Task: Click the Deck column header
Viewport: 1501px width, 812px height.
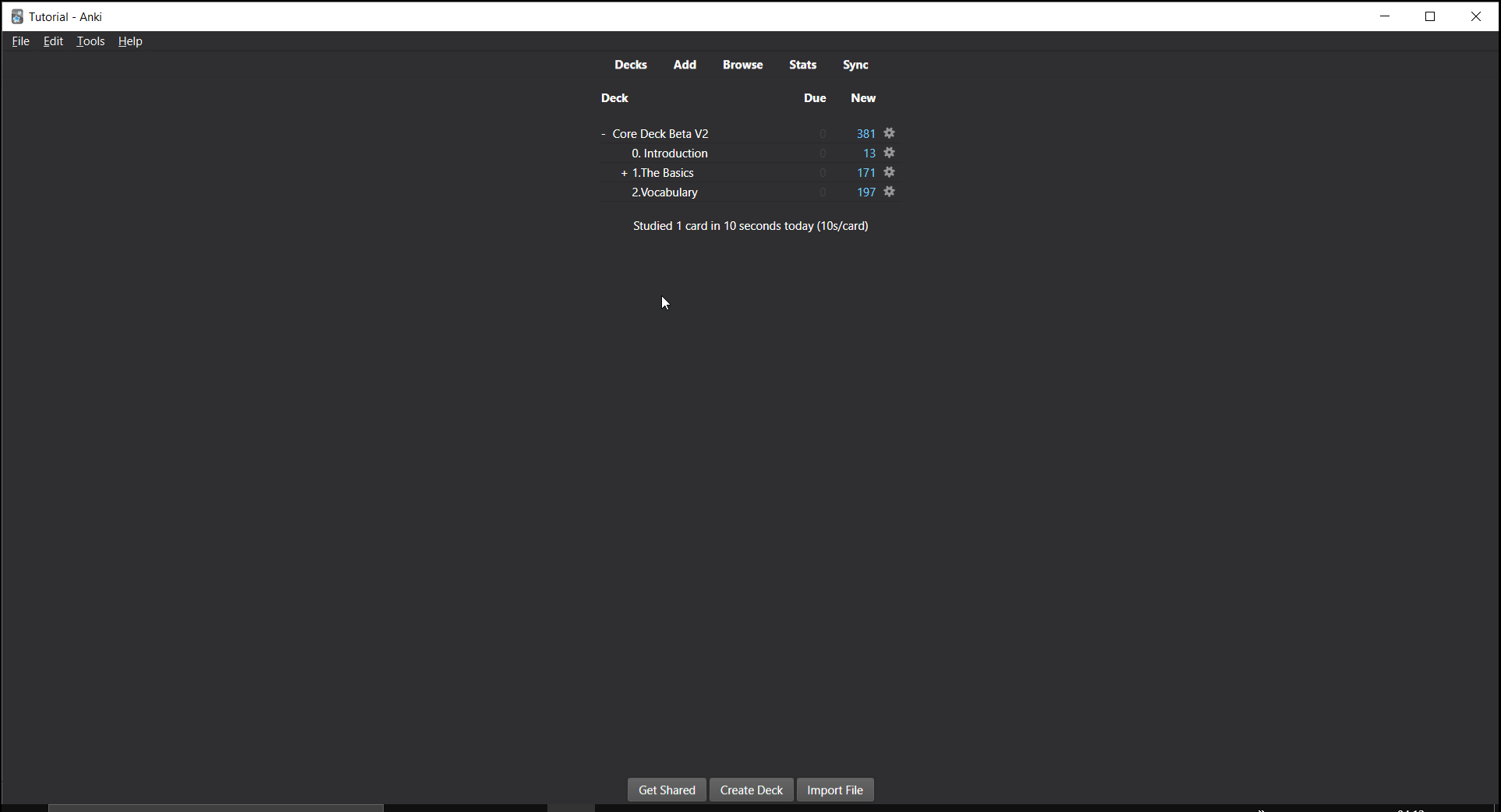Action: [x=614, y=98]
